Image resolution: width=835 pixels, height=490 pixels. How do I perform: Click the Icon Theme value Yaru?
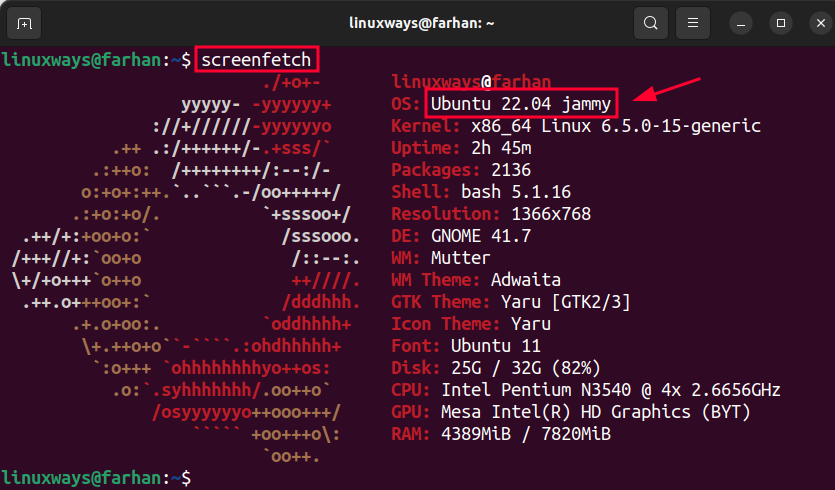pyautogui.click(x=531, y=324)
